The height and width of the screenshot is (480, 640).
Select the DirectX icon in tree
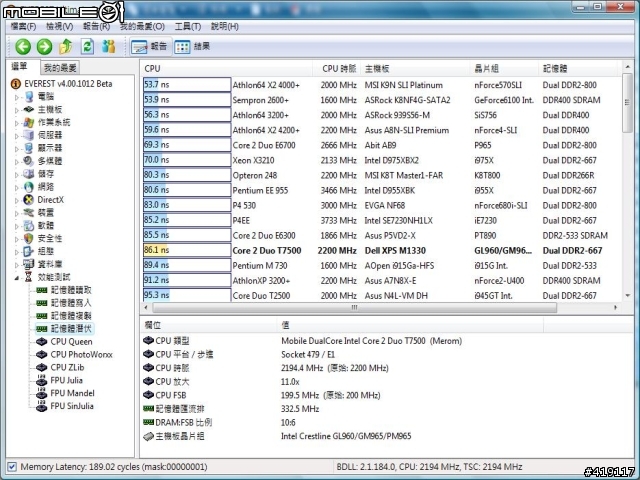29,200
